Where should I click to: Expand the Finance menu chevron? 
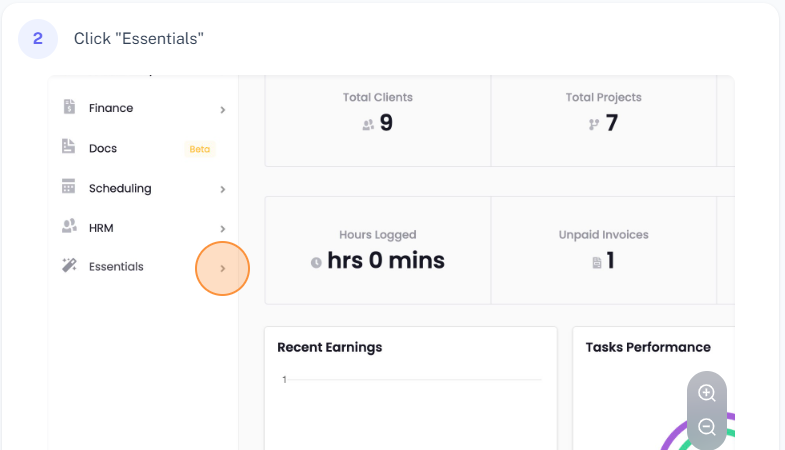click(x=222, y=109)
